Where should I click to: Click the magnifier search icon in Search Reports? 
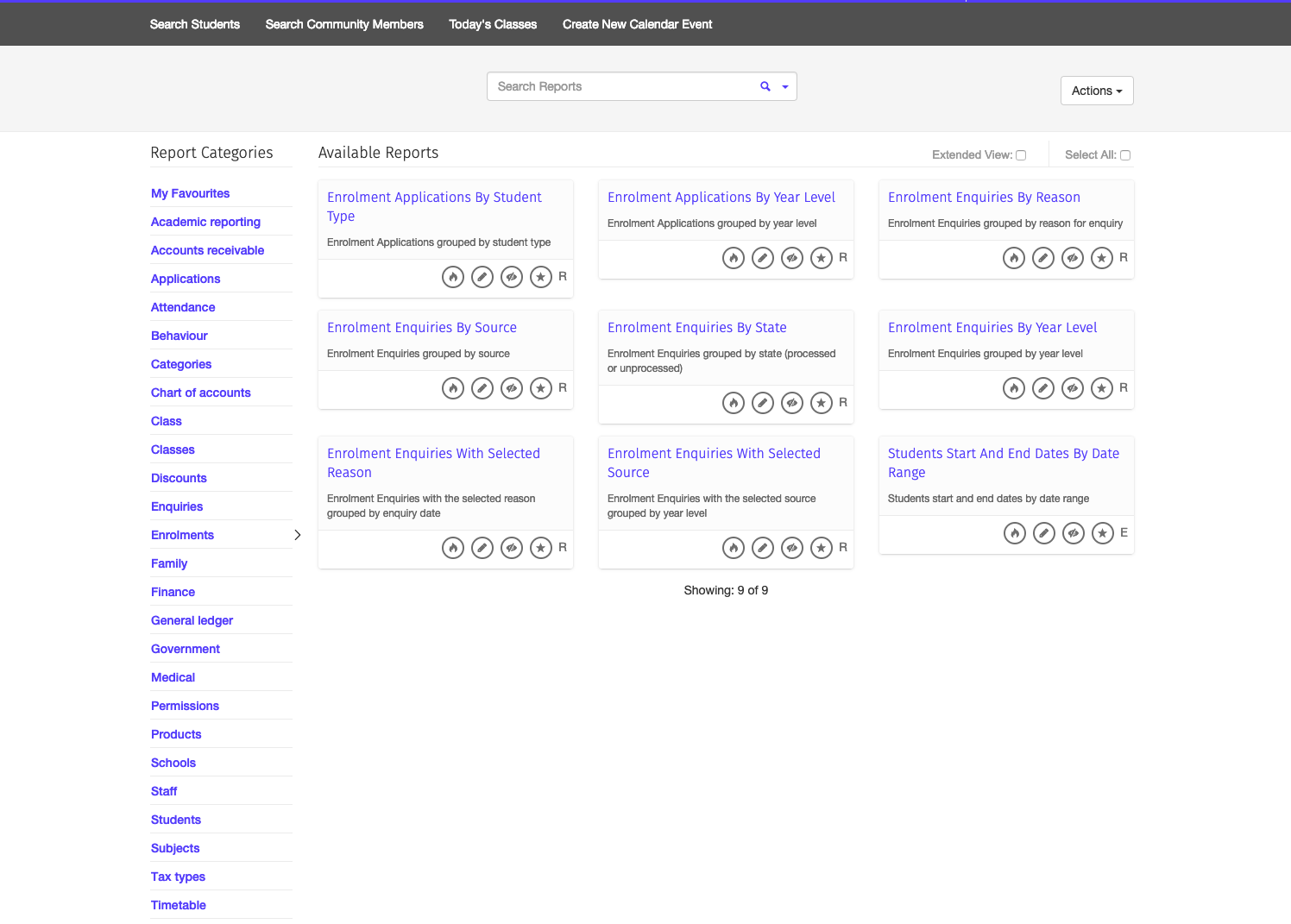point(765,86)
